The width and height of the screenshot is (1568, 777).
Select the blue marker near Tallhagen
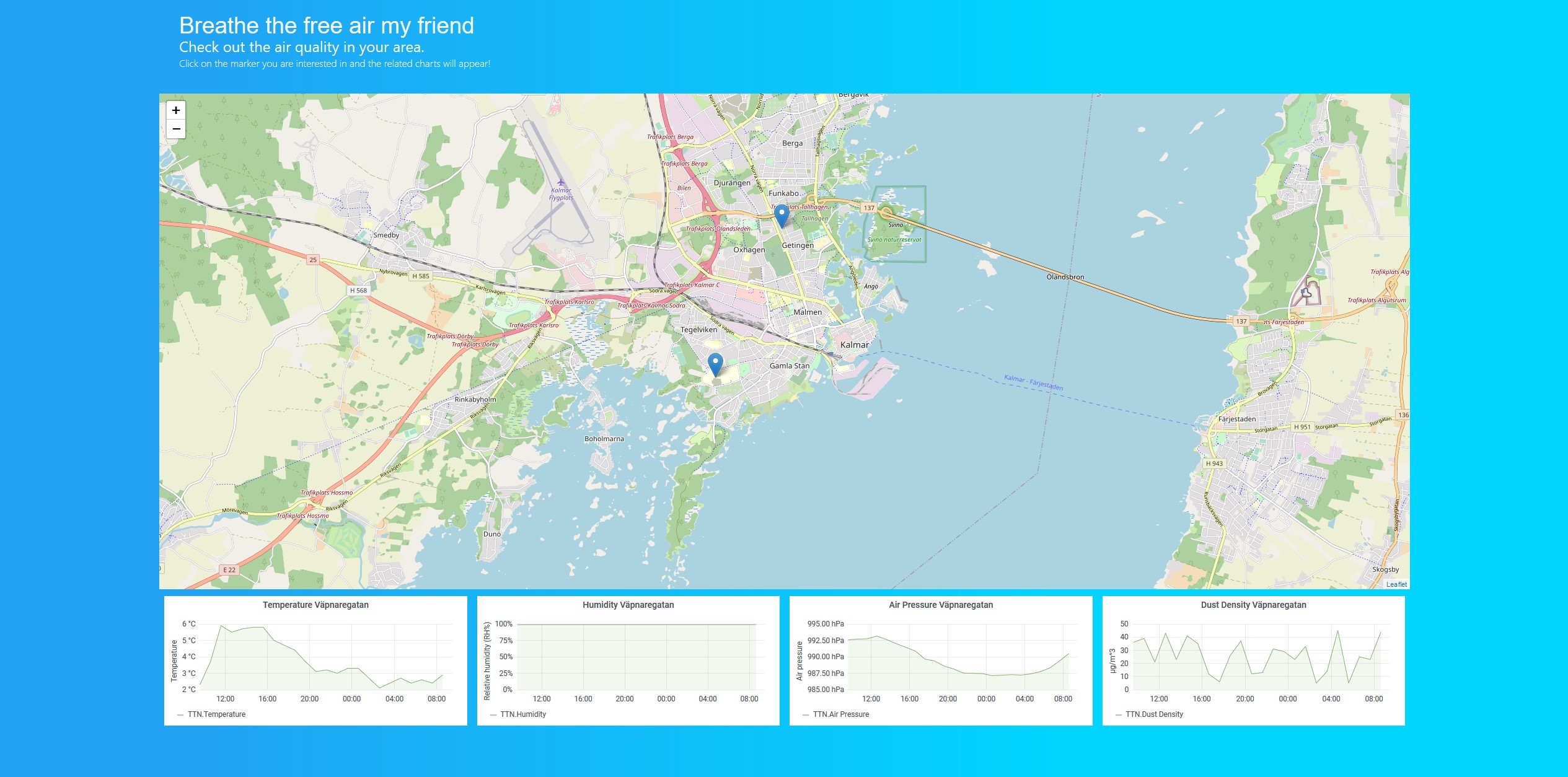click(x=782, y=215)
